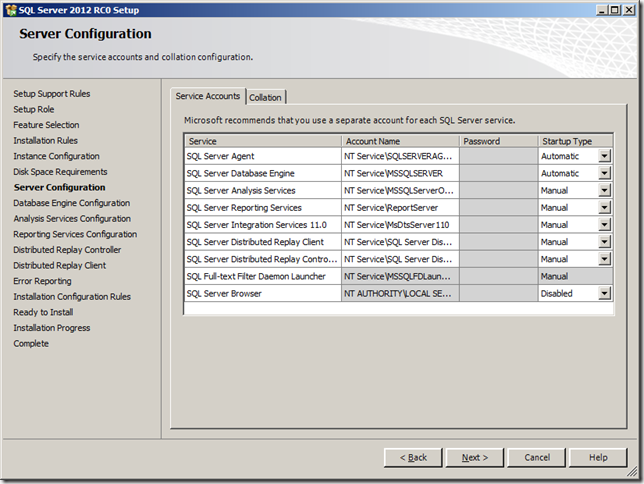The height and width of the screenshot is (484, 644).
Task: Switch to the Collation tab
Action: (266, 97)
